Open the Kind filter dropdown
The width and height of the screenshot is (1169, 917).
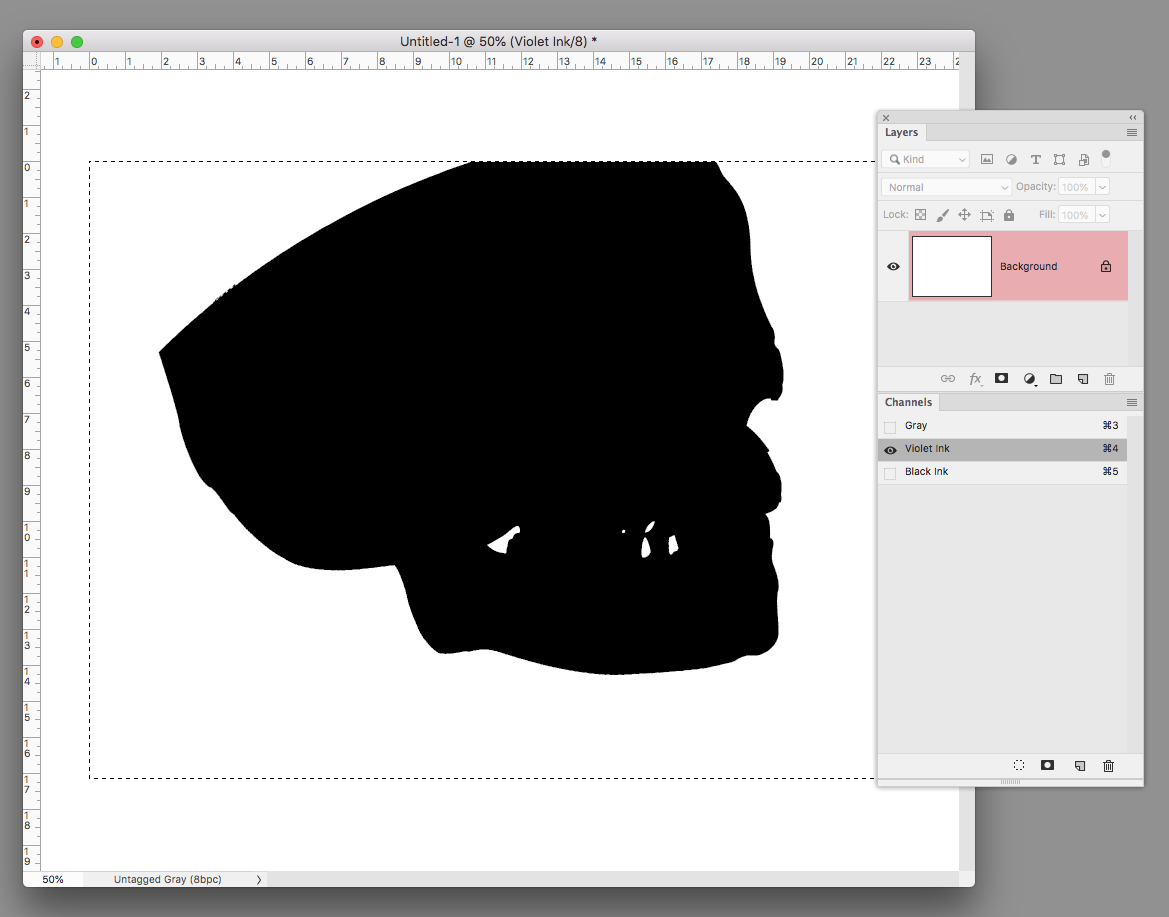[x=925, y=160]
